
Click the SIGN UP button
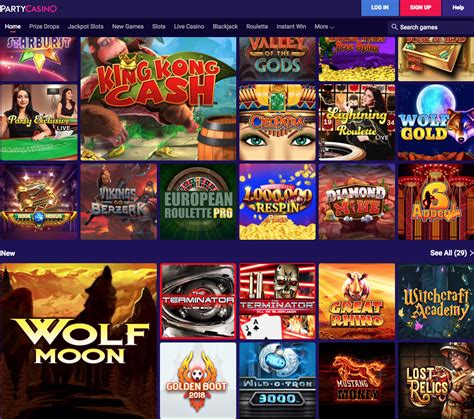420,8
